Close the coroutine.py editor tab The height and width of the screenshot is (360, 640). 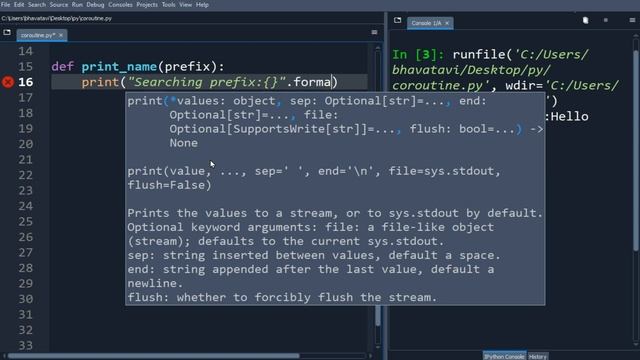point(61,35)
